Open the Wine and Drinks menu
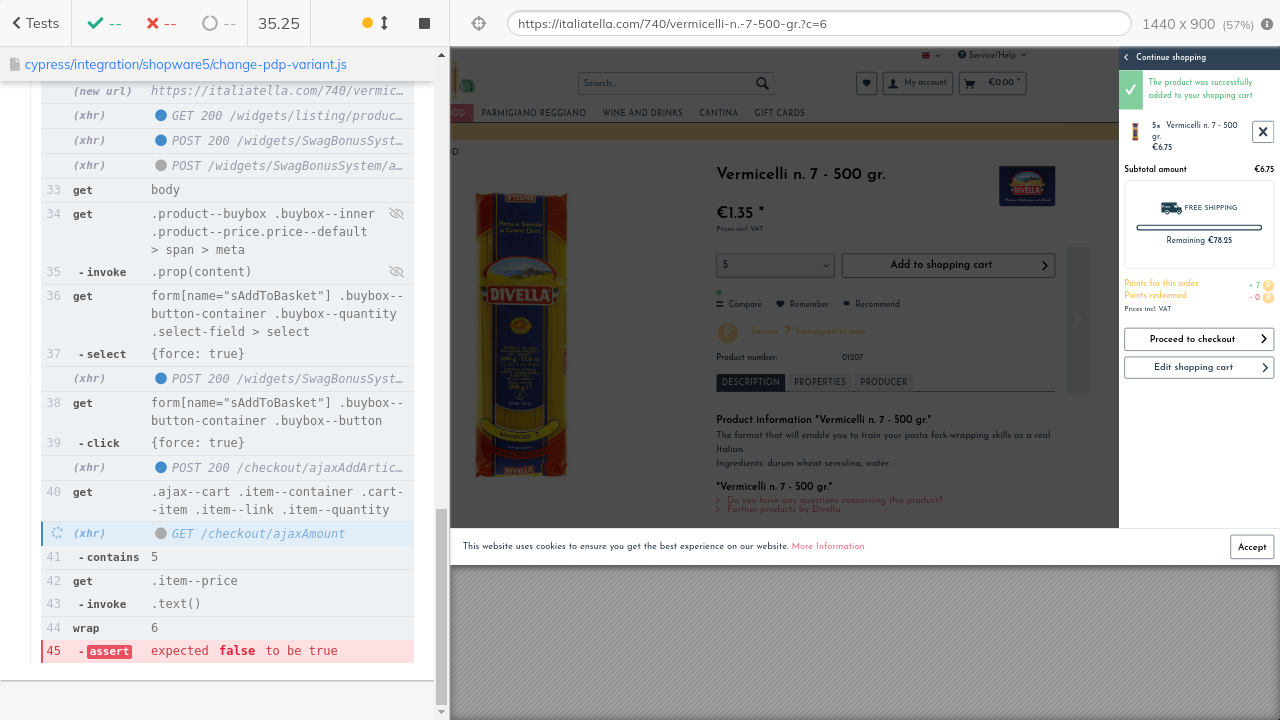This screenshot has height=720, width=1280. point(642,113)
